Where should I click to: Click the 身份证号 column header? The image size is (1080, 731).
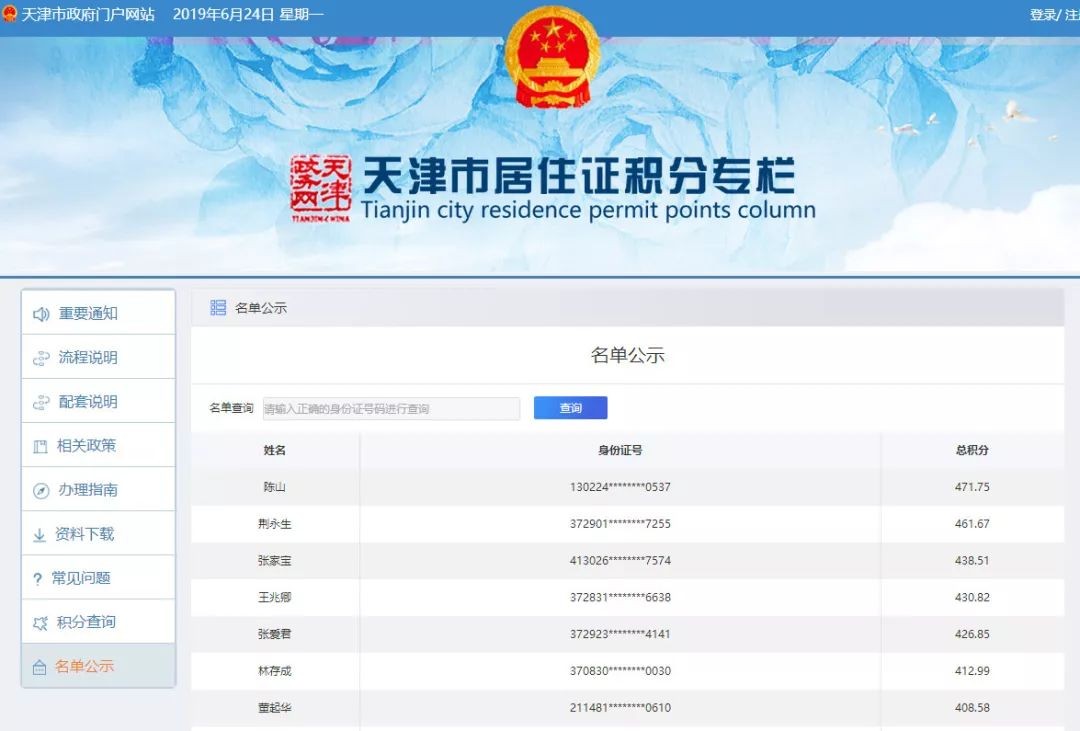[x=620, y=451]
